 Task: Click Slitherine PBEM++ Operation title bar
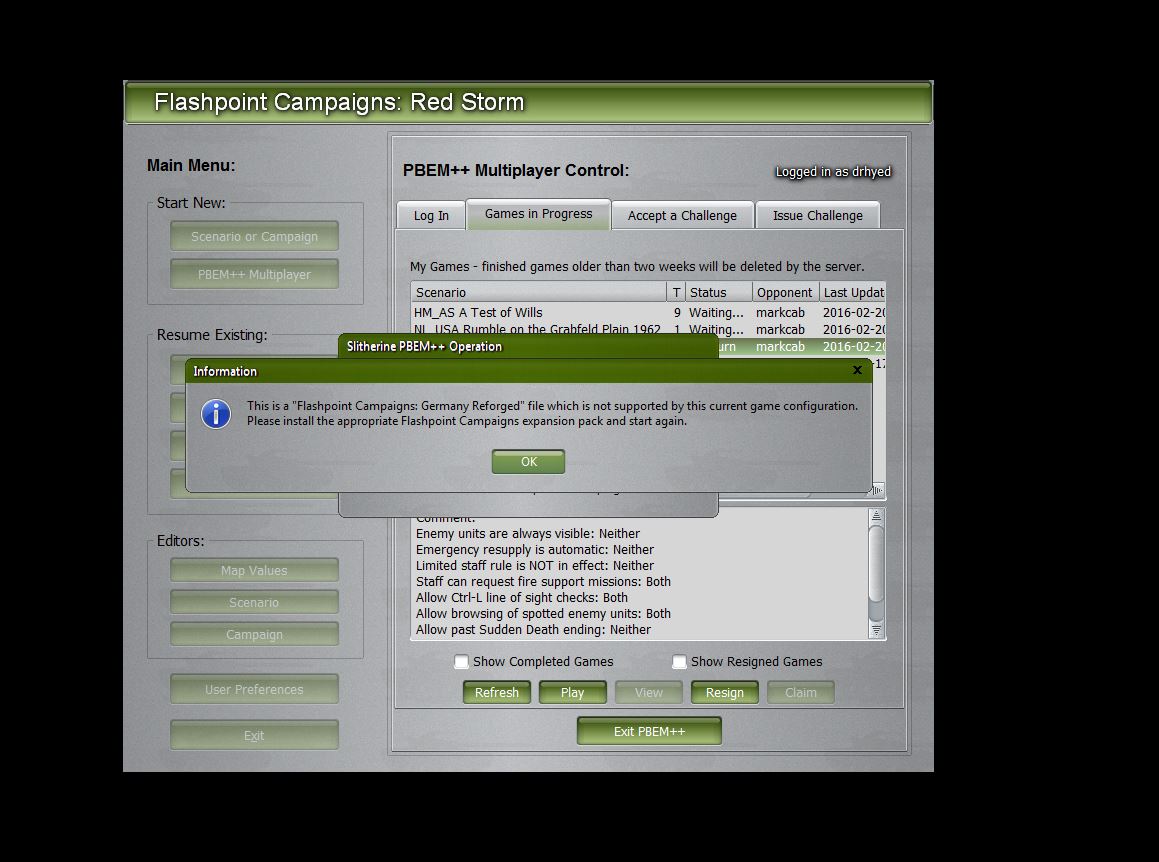[x=528, y=346]
